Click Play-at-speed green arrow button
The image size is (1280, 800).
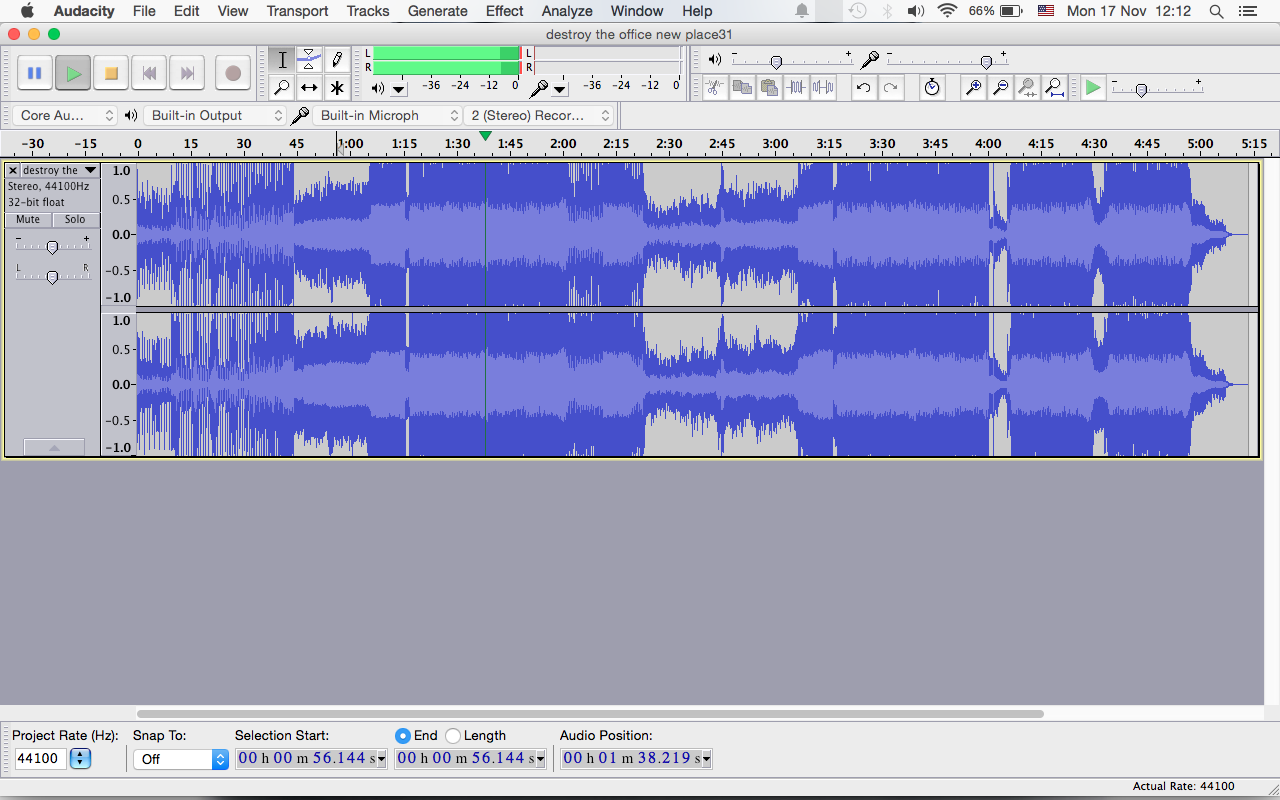(x=1093, y=87)
